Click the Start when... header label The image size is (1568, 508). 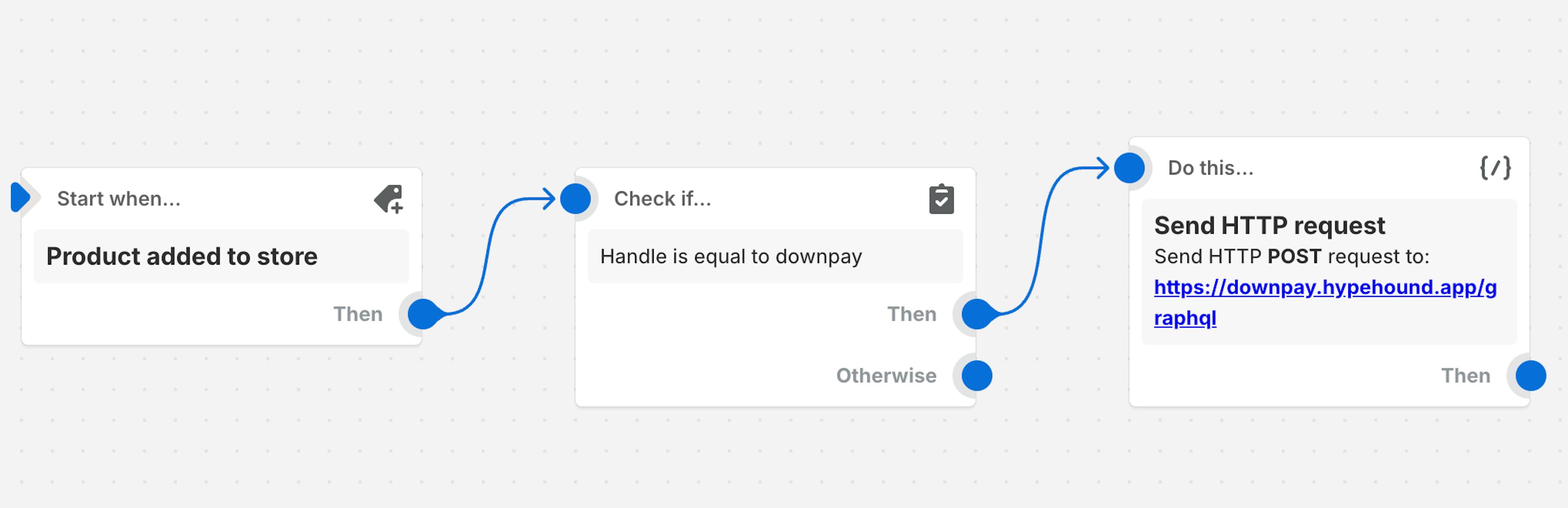tap(119, 199)
